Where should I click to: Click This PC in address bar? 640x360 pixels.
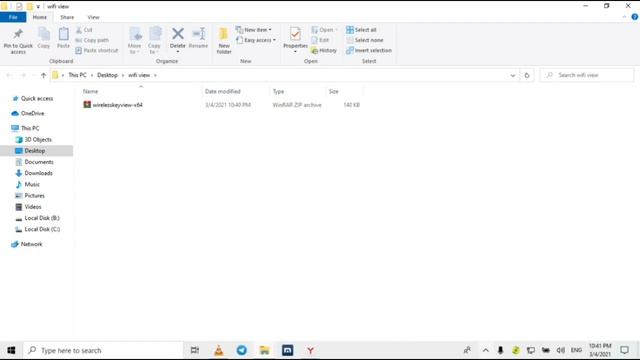(77, 75)
